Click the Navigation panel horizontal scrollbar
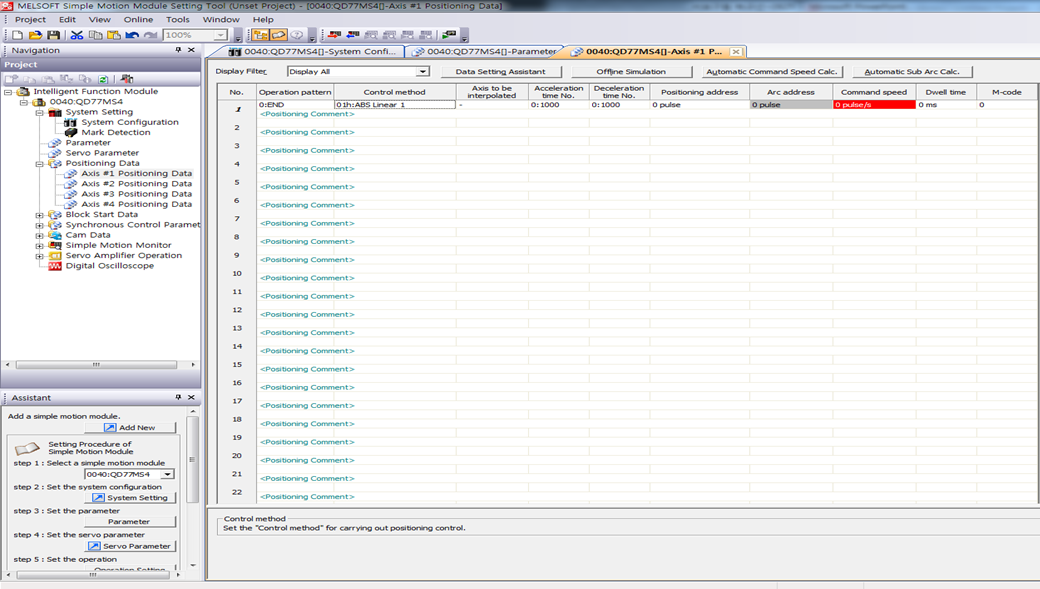This screenshot has height=589, width=1040. pyautogui.click(x=96, y=365)
